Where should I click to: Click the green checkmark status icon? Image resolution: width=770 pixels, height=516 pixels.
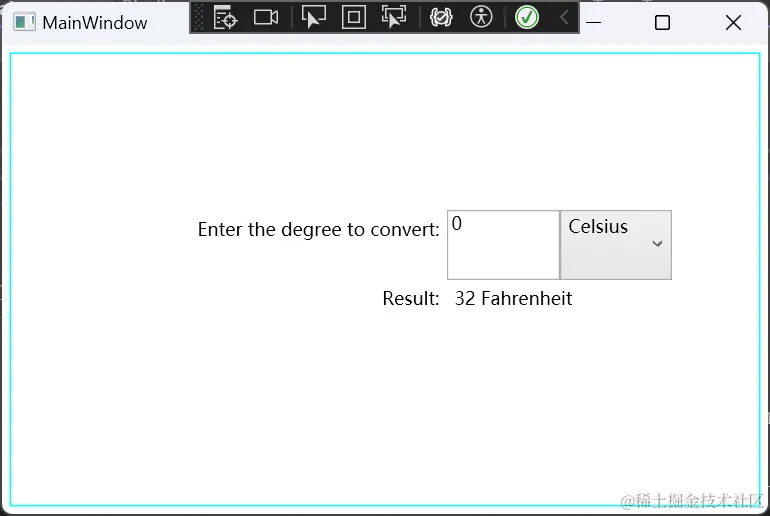coord(526,18)
